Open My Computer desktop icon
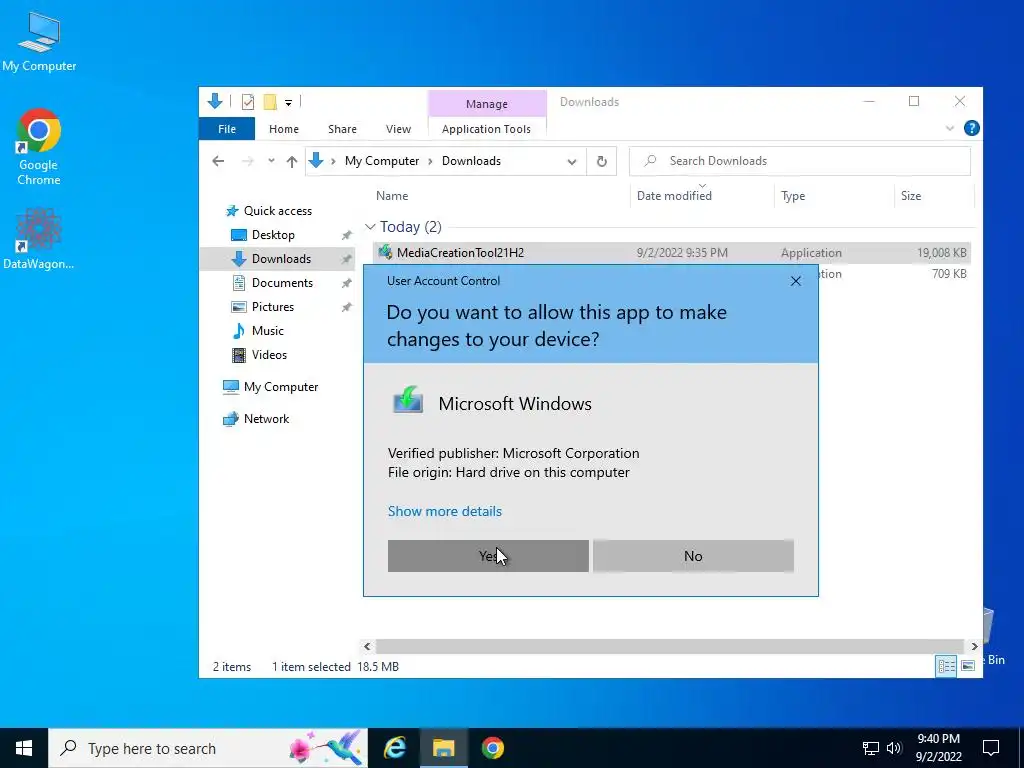The width and height of the screenshot is (1024, 768). click(39, 42)
